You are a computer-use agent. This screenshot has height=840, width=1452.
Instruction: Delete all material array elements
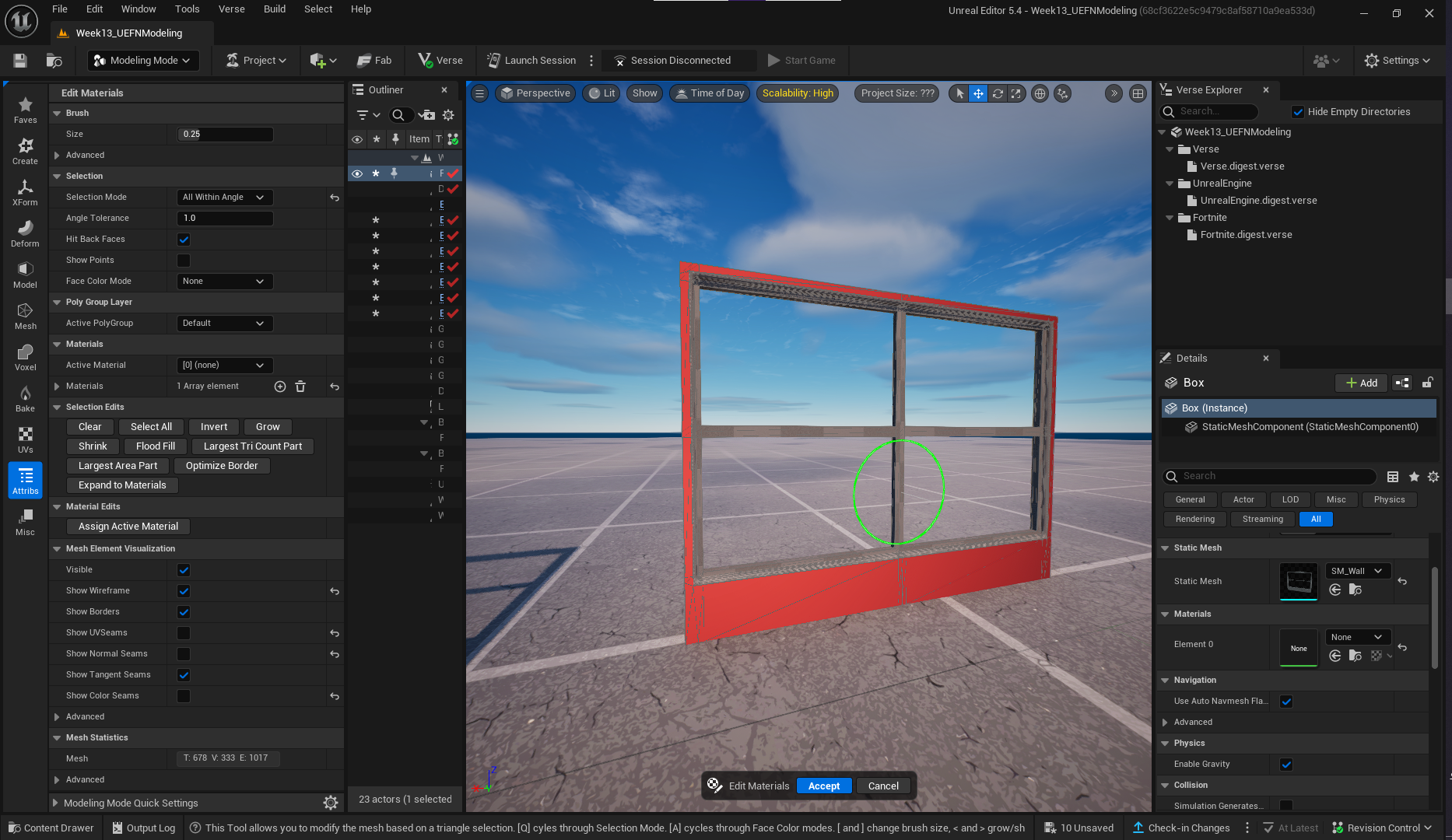pyautogui.click(x=300, y=386)
